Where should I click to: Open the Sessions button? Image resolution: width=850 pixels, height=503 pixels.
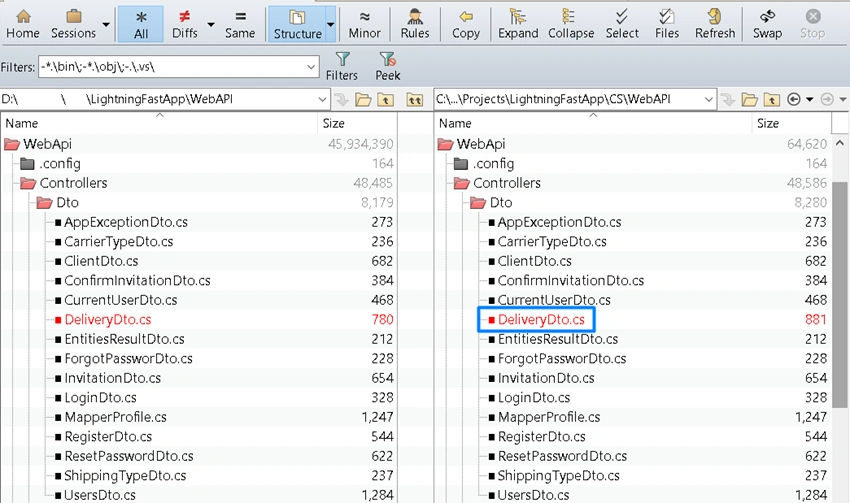click(73, 24)
